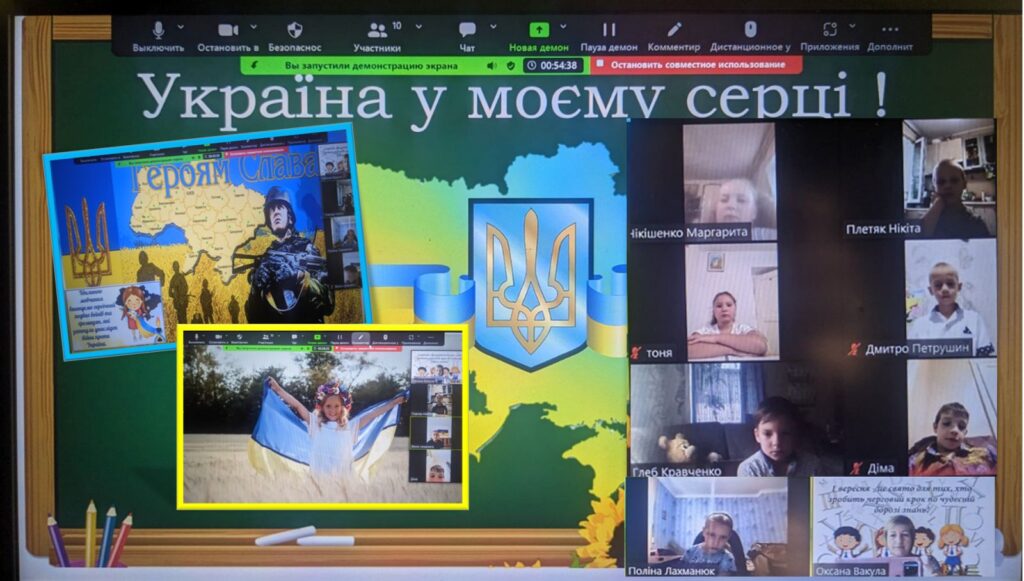Open the Комментировать annotation pencil tool
1024x581 pixels.
click(x=674, y=36)
